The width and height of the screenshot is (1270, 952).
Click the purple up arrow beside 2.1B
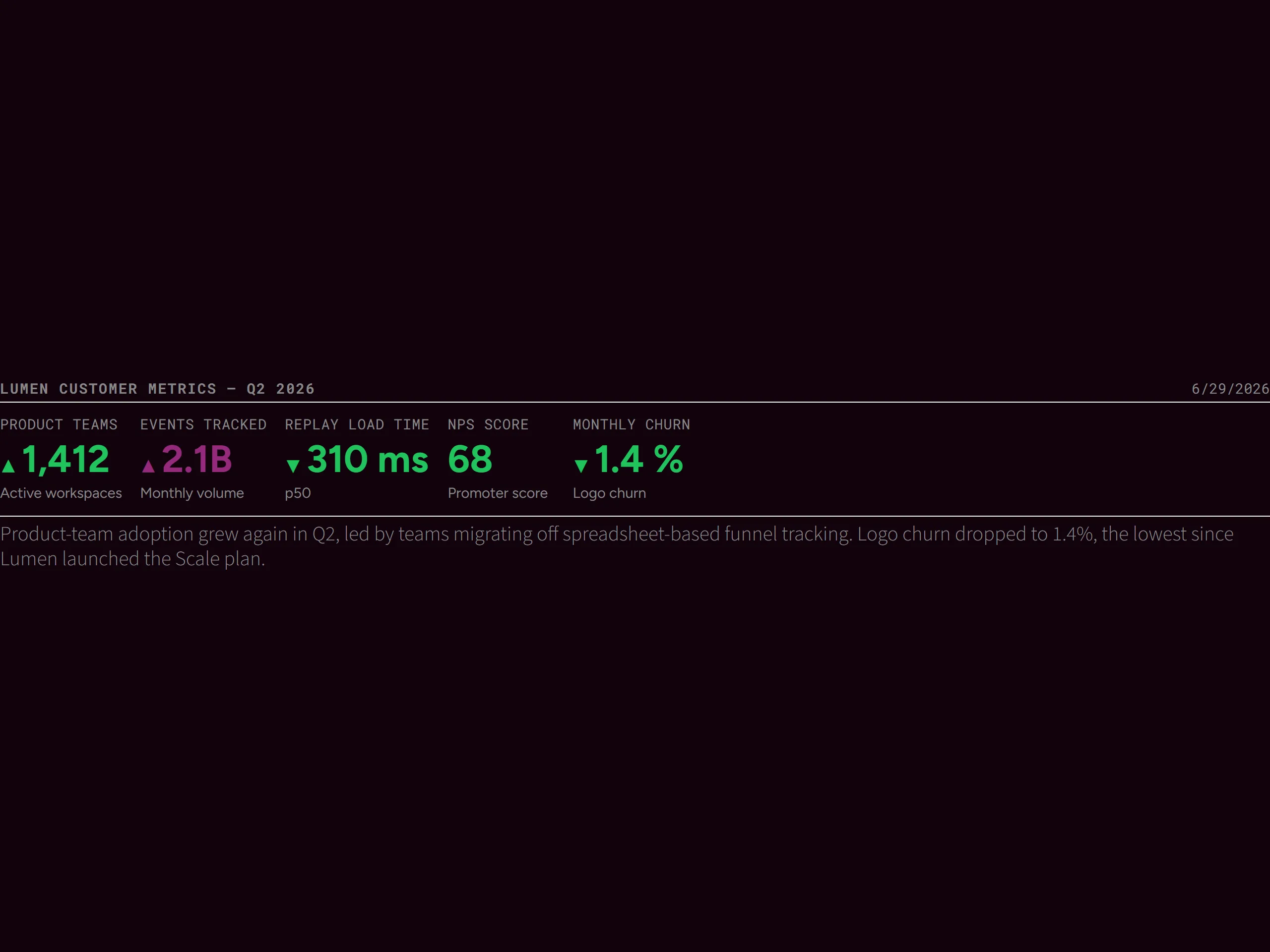point(148,466)
